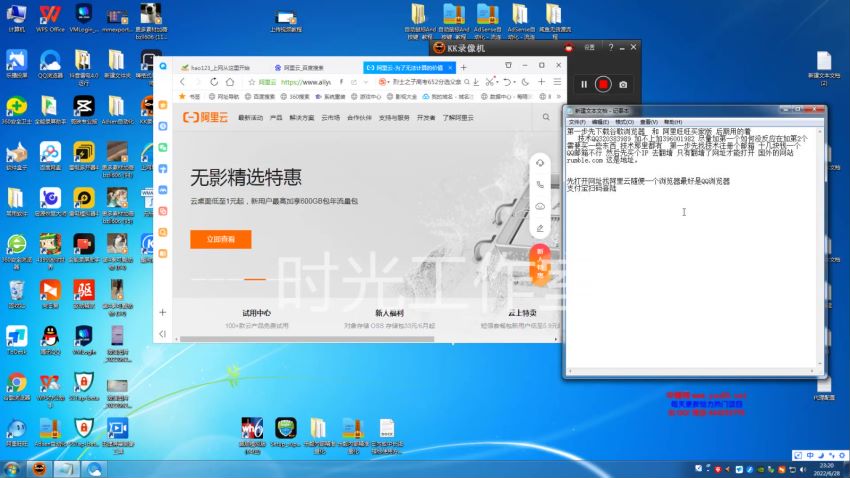Click the Windows Start button
The image size is (850, 478).
pyautogui.click(x=12, y=469)
